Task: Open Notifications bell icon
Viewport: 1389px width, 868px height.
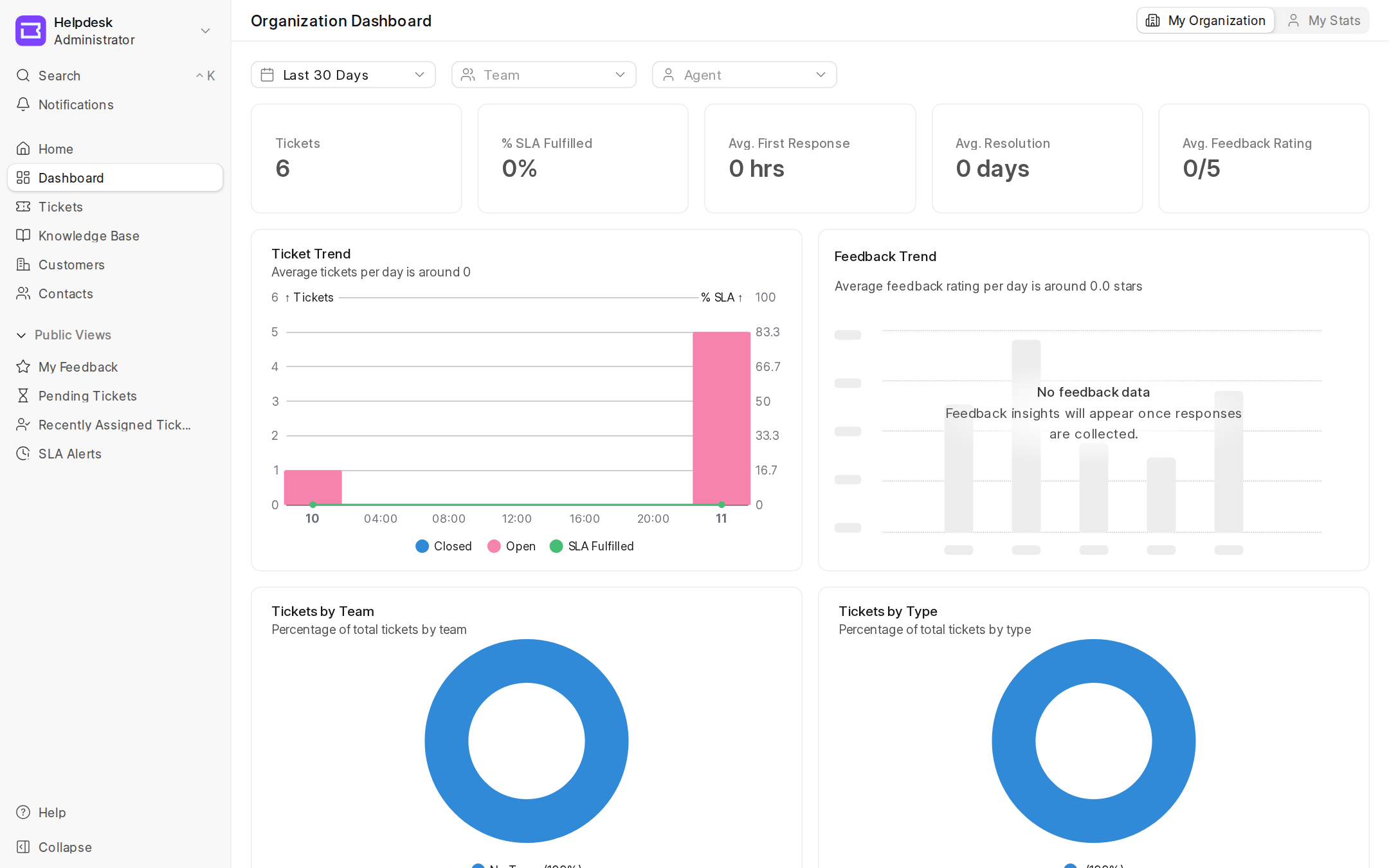Action: pos(23,104)
